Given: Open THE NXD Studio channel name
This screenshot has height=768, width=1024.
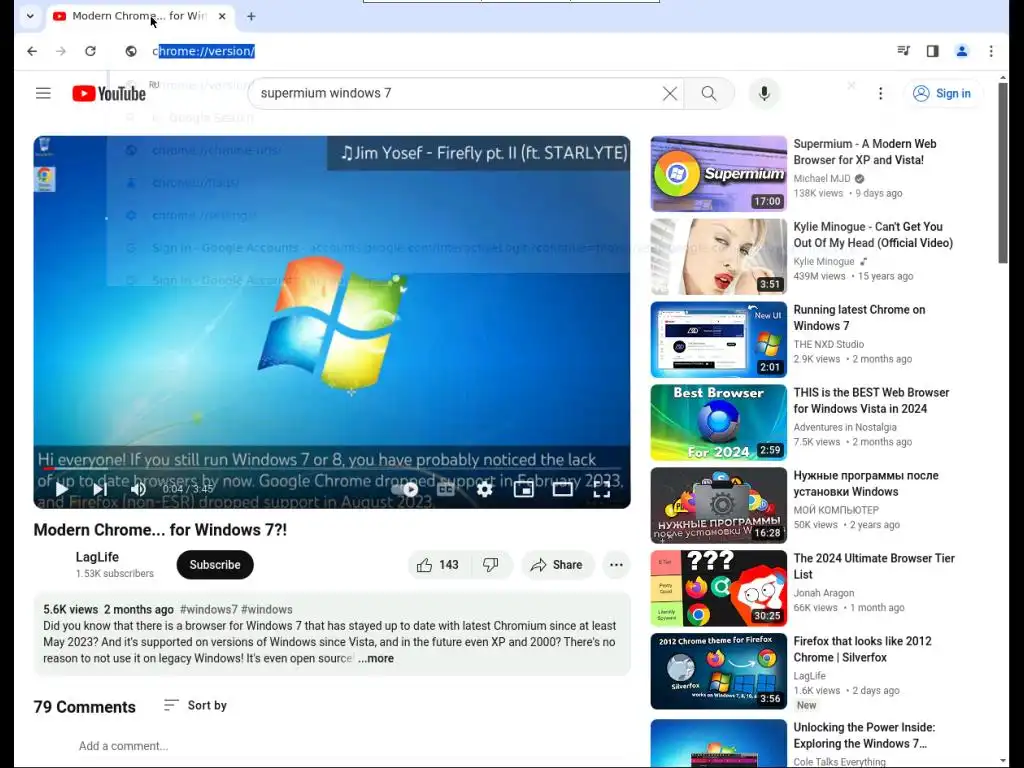Looking at the screenshot, I should coord(829,344).
